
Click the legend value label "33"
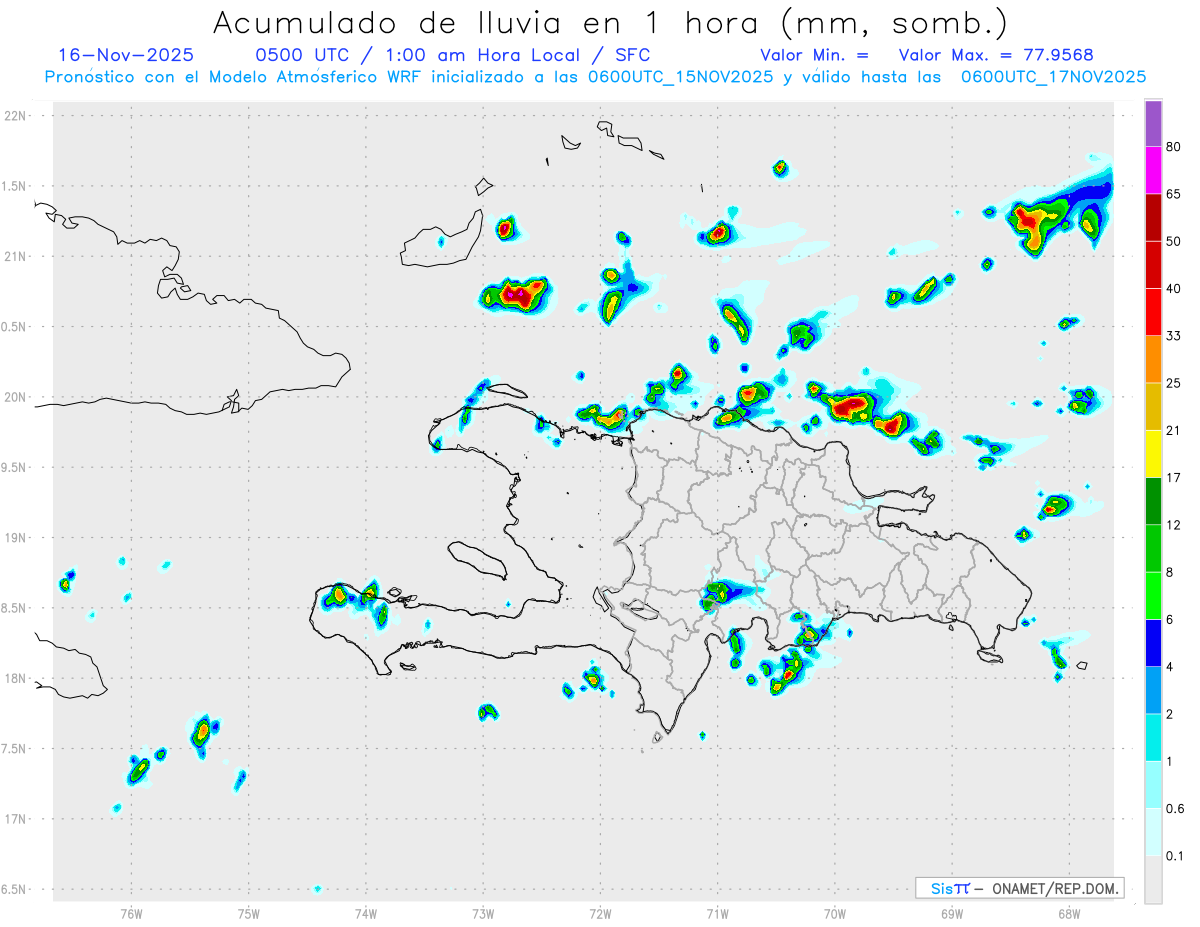1174,336
